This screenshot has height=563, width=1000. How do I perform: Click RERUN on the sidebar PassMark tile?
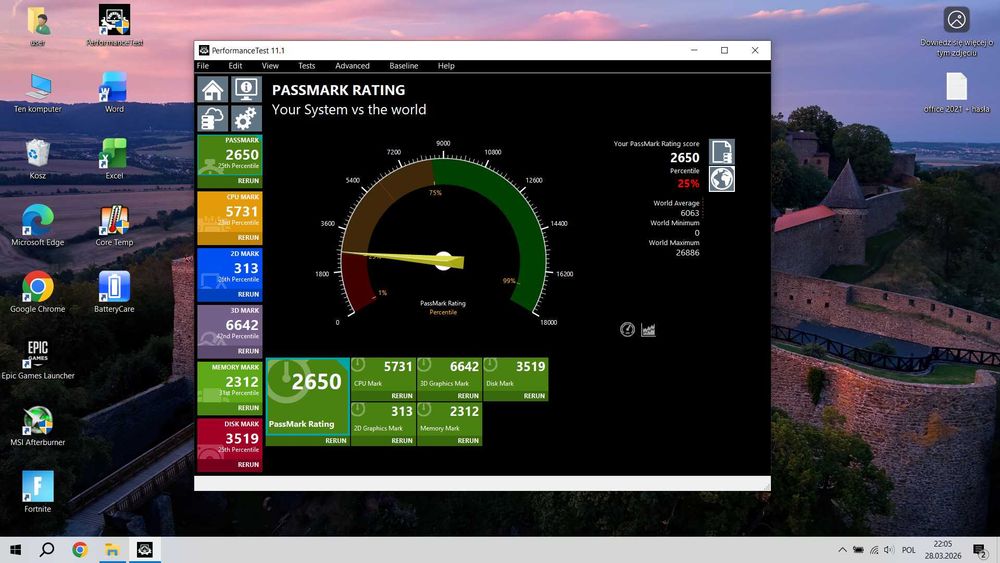pyautogui.click(x=248, y=181)
